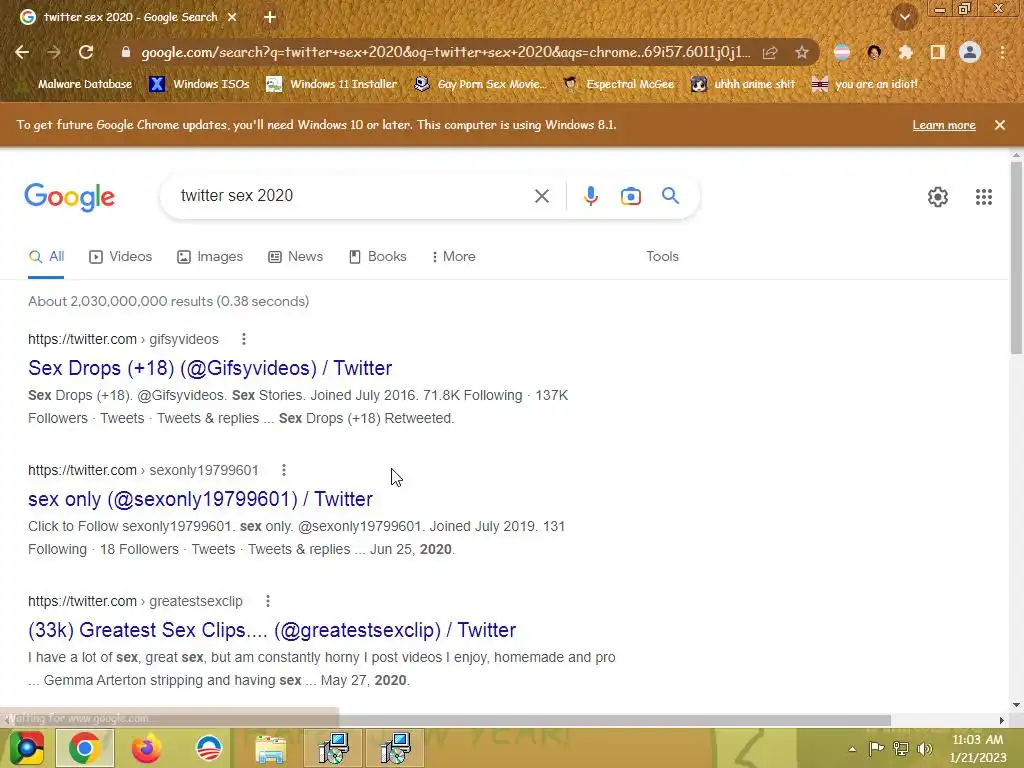This screenshot has width=1024, height=768.
Task: Click the vertical page scrollbar thumb
Action: coord(1016,258)
